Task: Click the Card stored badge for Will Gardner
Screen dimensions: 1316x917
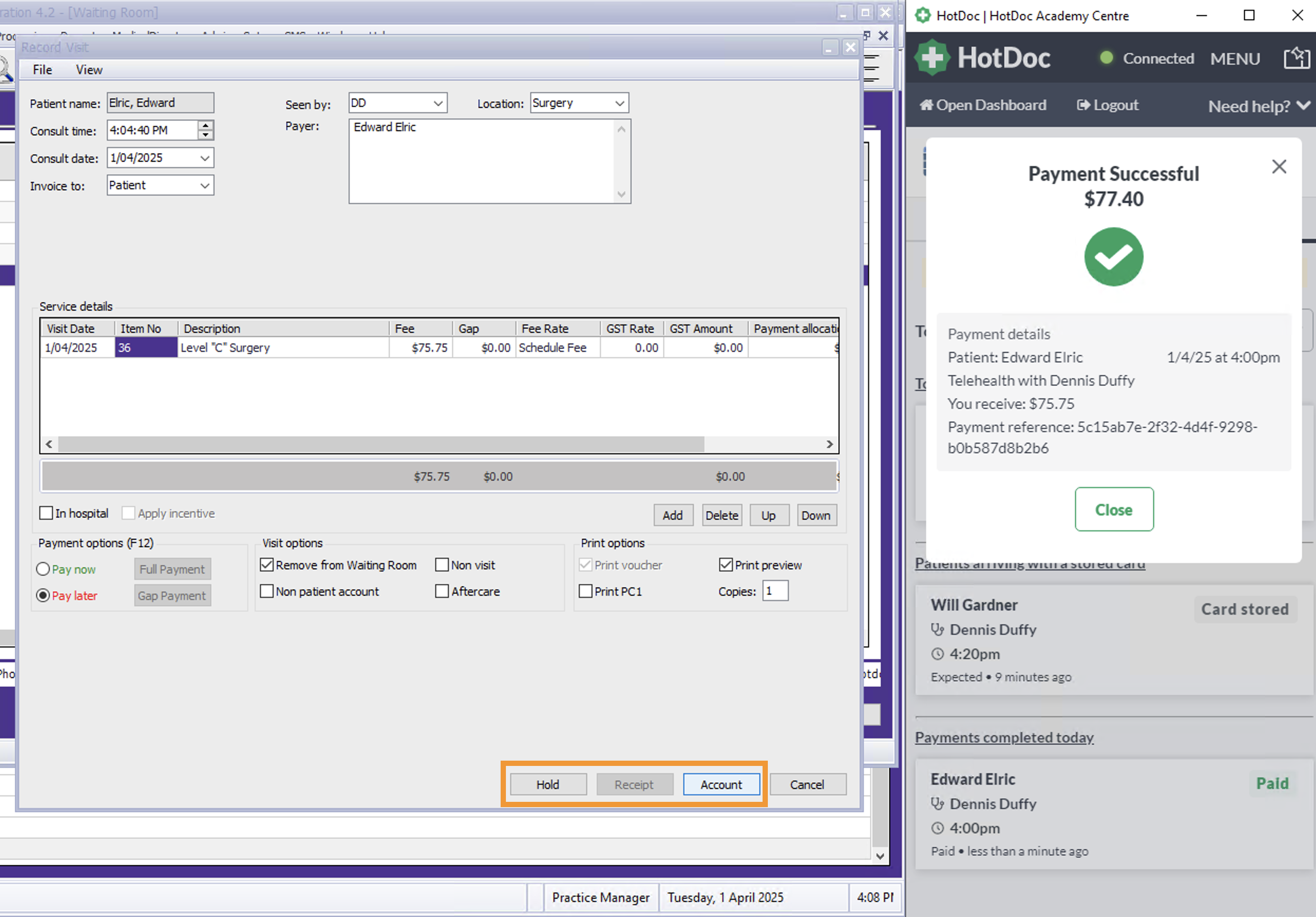Action: 1244,609
